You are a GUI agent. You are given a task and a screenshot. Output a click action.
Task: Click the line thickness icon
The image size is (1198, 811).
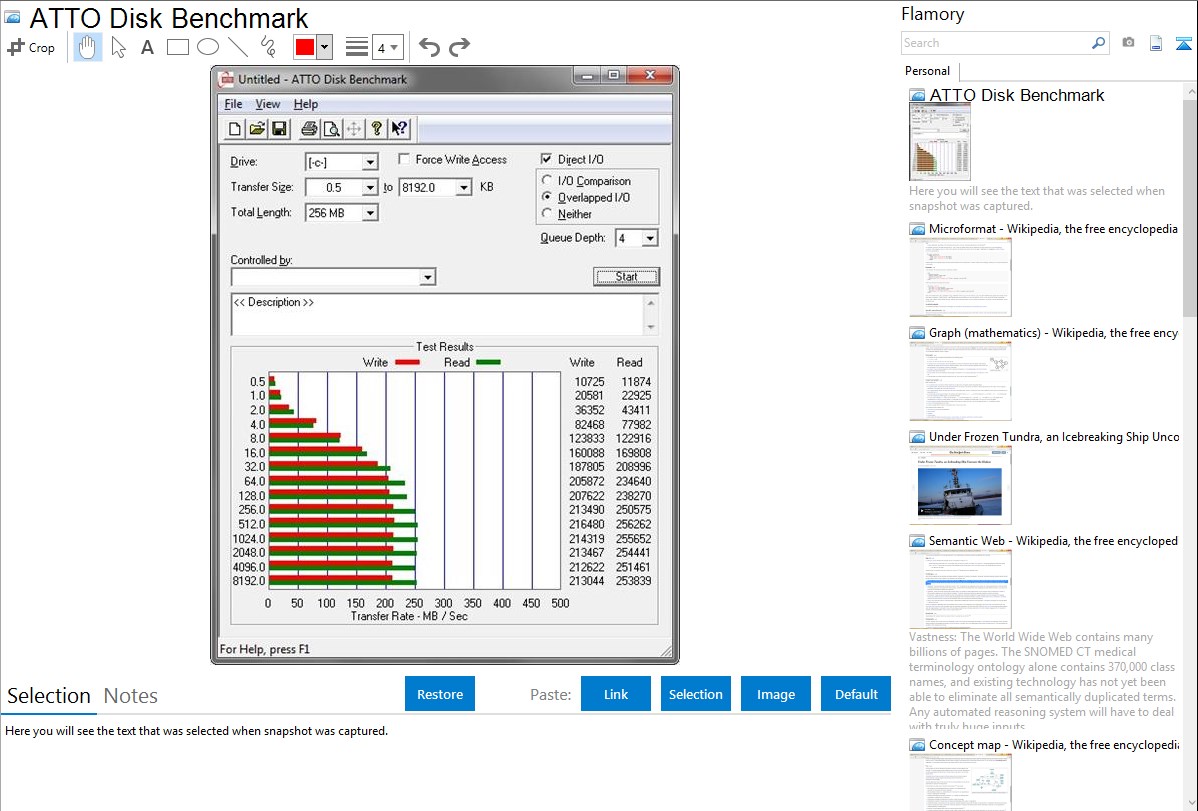356,47
